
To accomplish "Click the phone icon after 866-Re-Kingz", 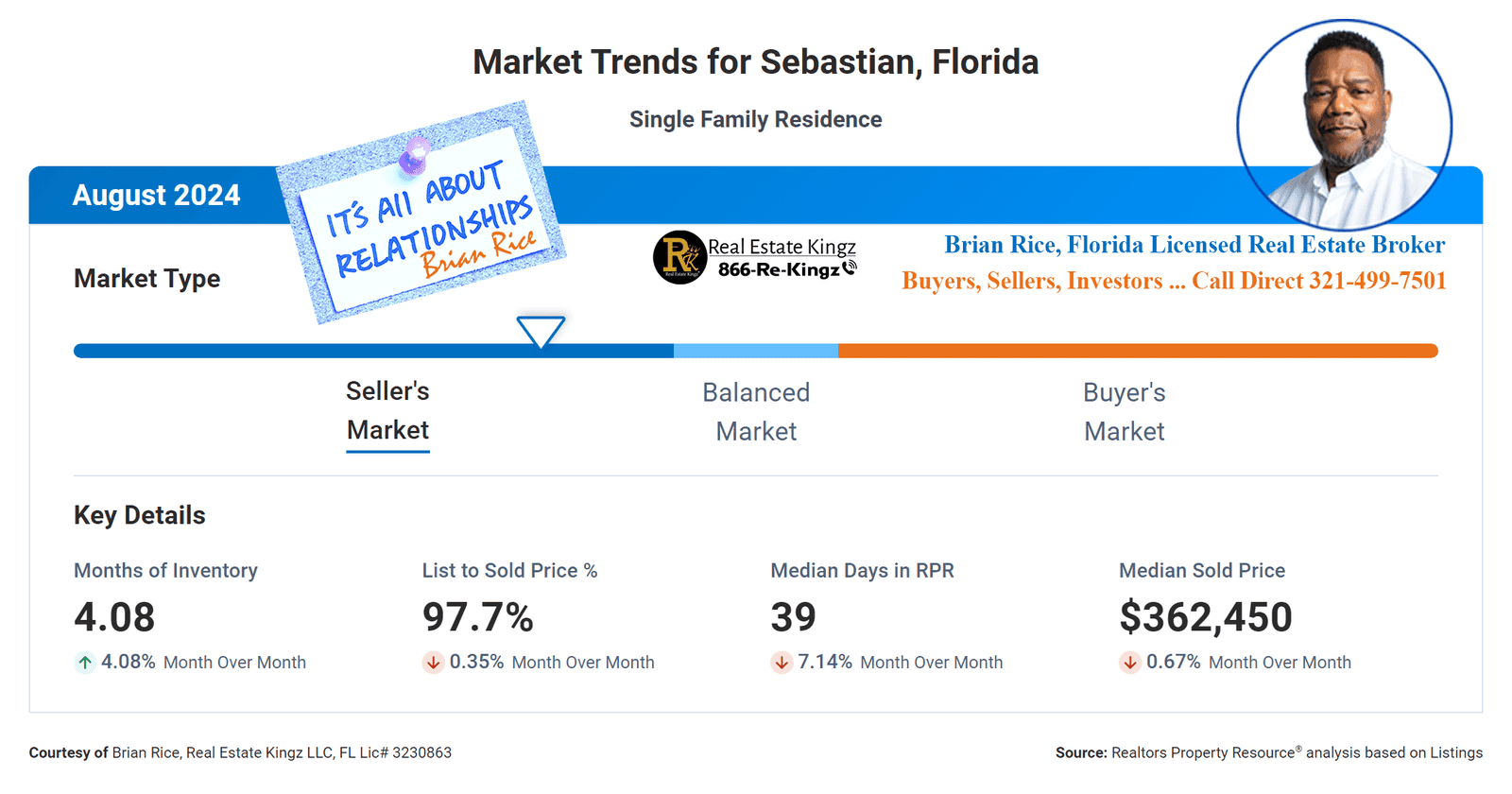I will 850,268.
